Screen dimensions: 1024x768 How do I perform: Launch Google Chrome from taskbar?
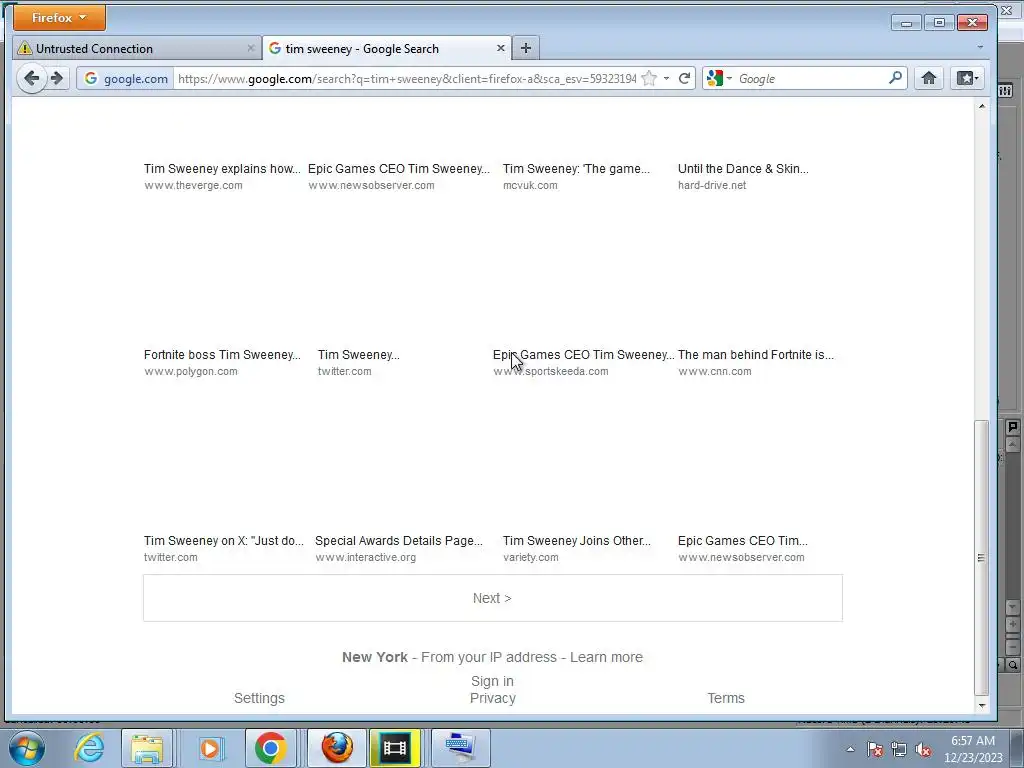point(270,748)
